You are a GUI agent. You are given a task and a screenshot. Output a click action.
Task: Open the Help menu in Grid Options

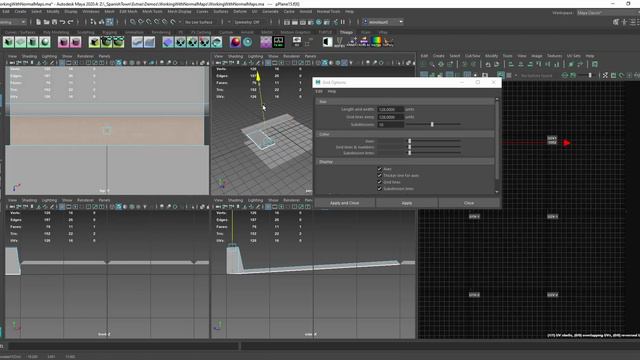(332, 91)
